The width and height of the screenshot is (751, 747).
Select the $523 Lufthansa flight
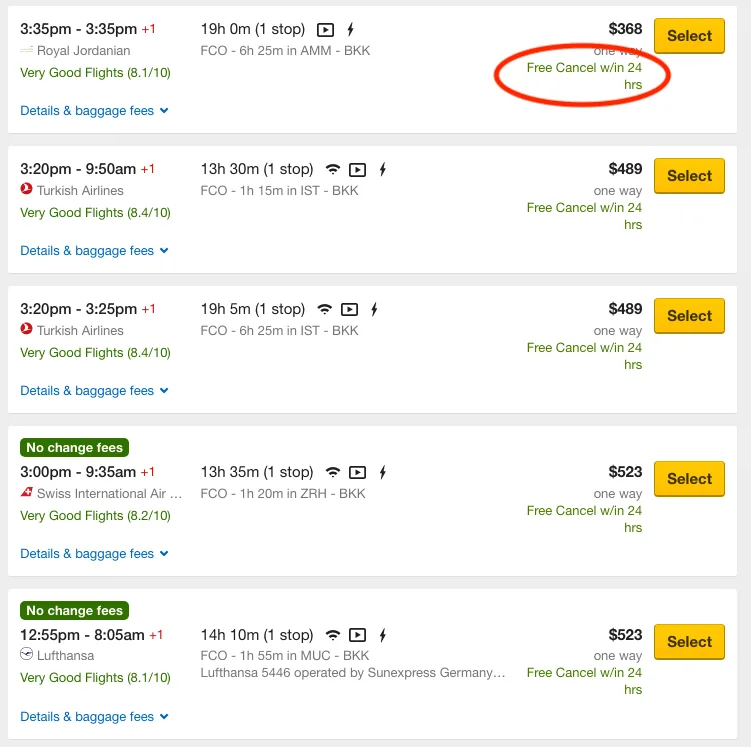[689, 642]
